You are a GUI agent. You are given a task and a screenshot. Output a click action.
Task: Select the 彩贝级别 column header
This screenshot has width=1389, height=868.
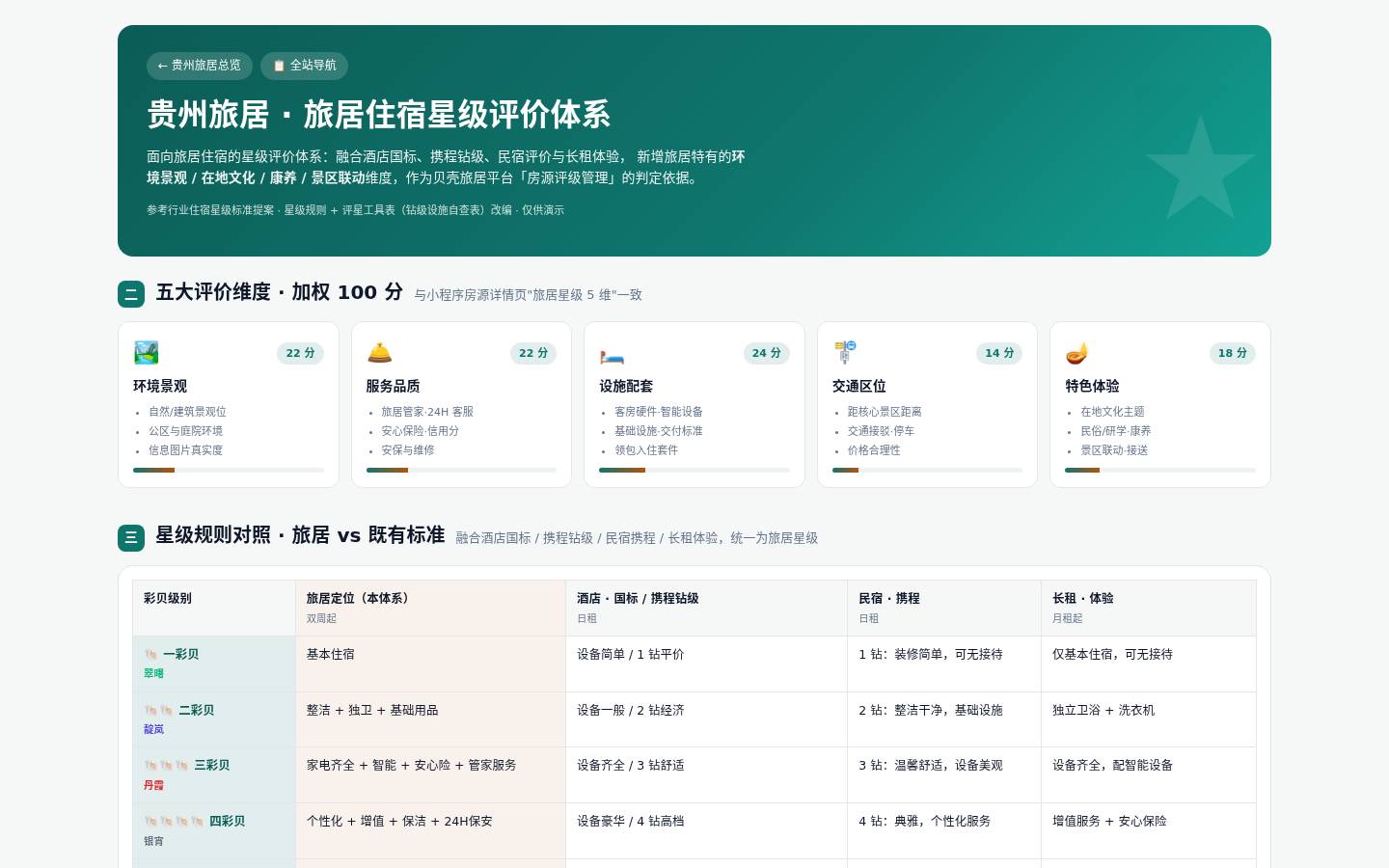tap(214, 608)
